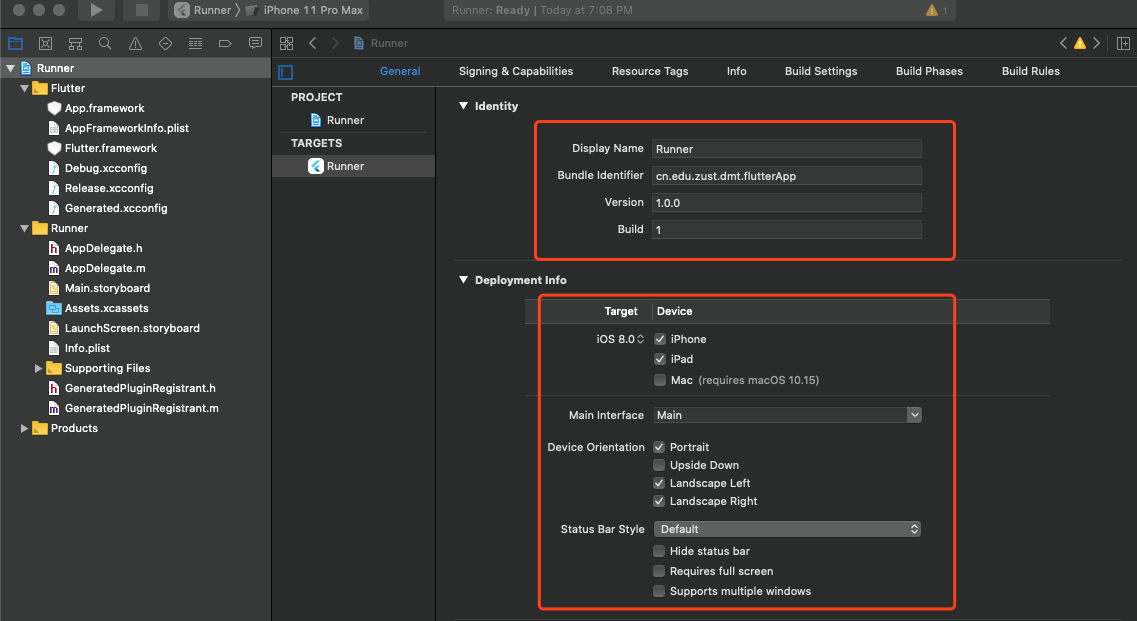
Task: Open the Find navigator magnifier icon
Action: point(105,44)
